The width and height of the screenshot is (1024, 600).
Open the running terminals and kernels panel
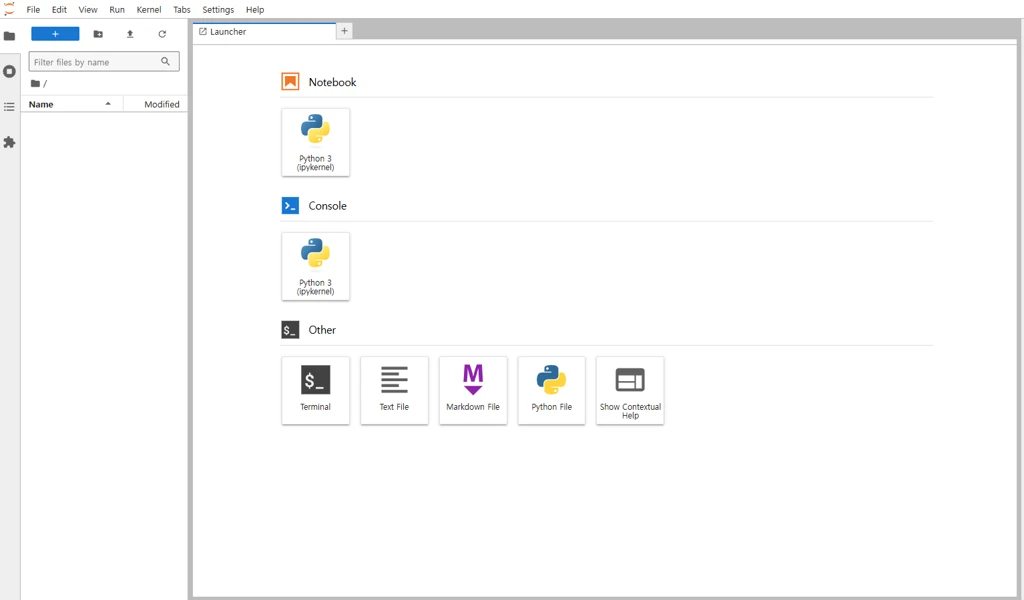[10, 71]
